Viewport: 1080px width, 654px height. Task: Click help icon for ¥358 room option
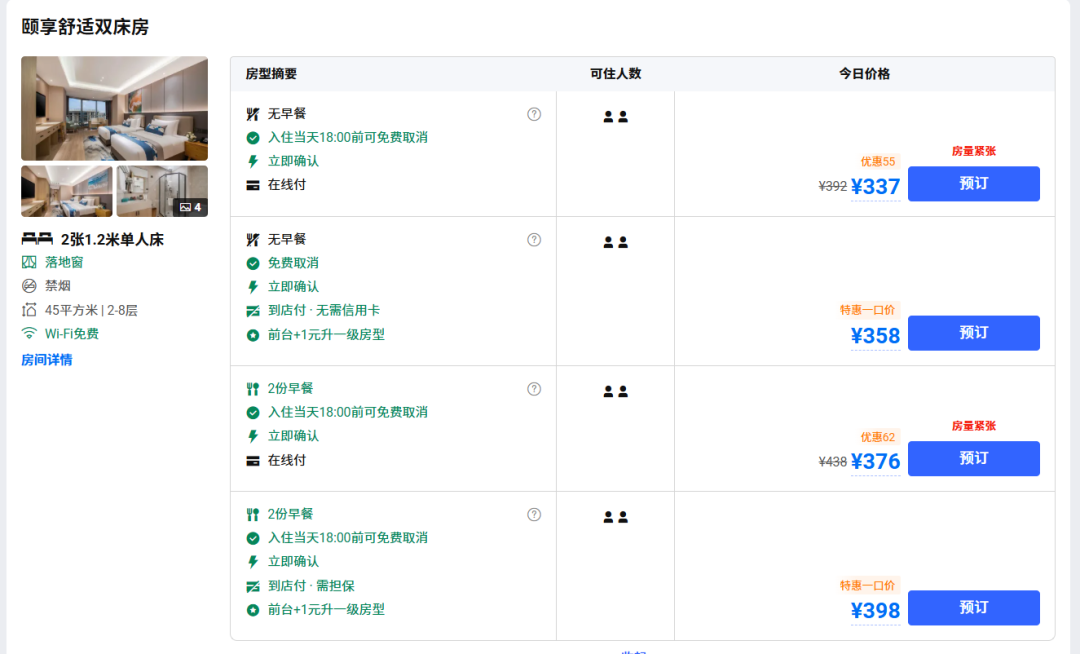coord(534,240)
